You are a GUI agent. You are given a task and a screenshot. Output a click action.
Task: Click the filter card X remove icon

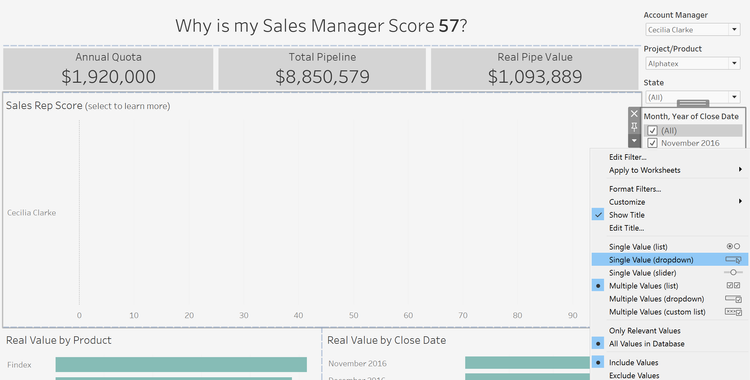pos(634,114)
